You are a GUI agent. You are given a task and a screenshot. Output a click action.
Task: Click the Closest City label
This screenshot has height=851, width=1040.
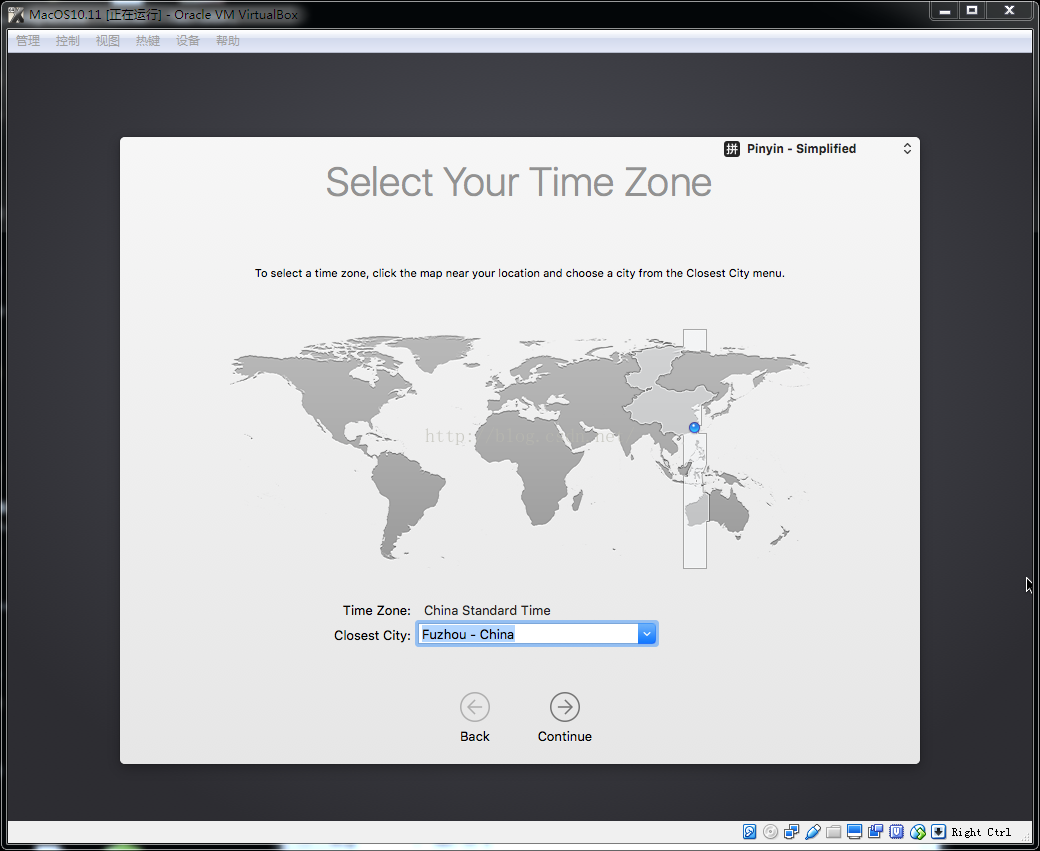[x=372, y=635]
